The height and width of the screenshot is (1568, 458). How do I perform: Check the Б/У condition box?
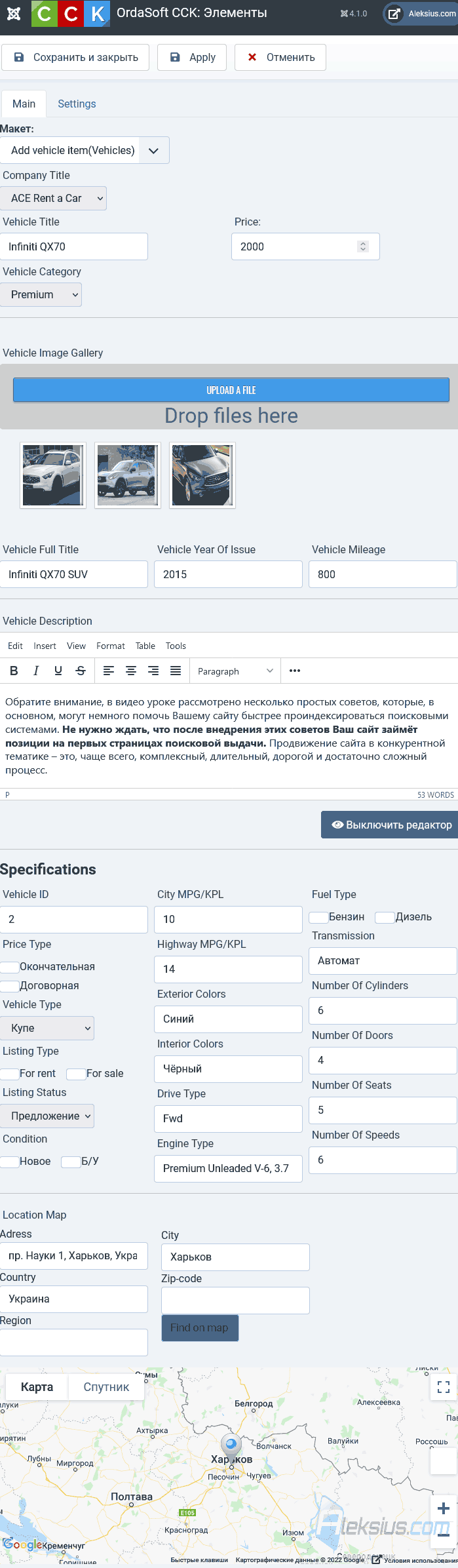tap(71, 1162)
